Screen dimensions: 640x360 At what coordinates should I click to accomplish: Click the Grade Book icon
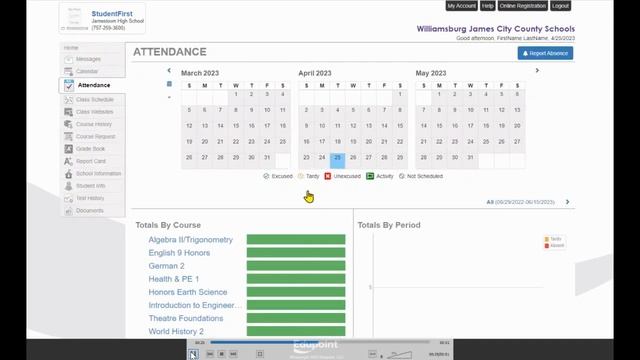(68, 149)
